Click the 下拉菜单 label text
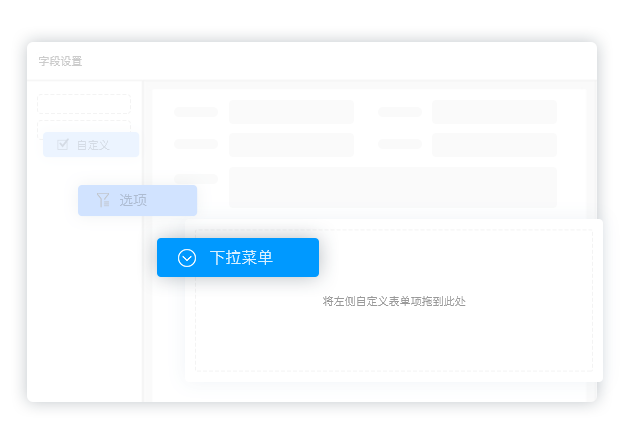The height and width of the screenshot is (444, 630). (x=241, y=258)
